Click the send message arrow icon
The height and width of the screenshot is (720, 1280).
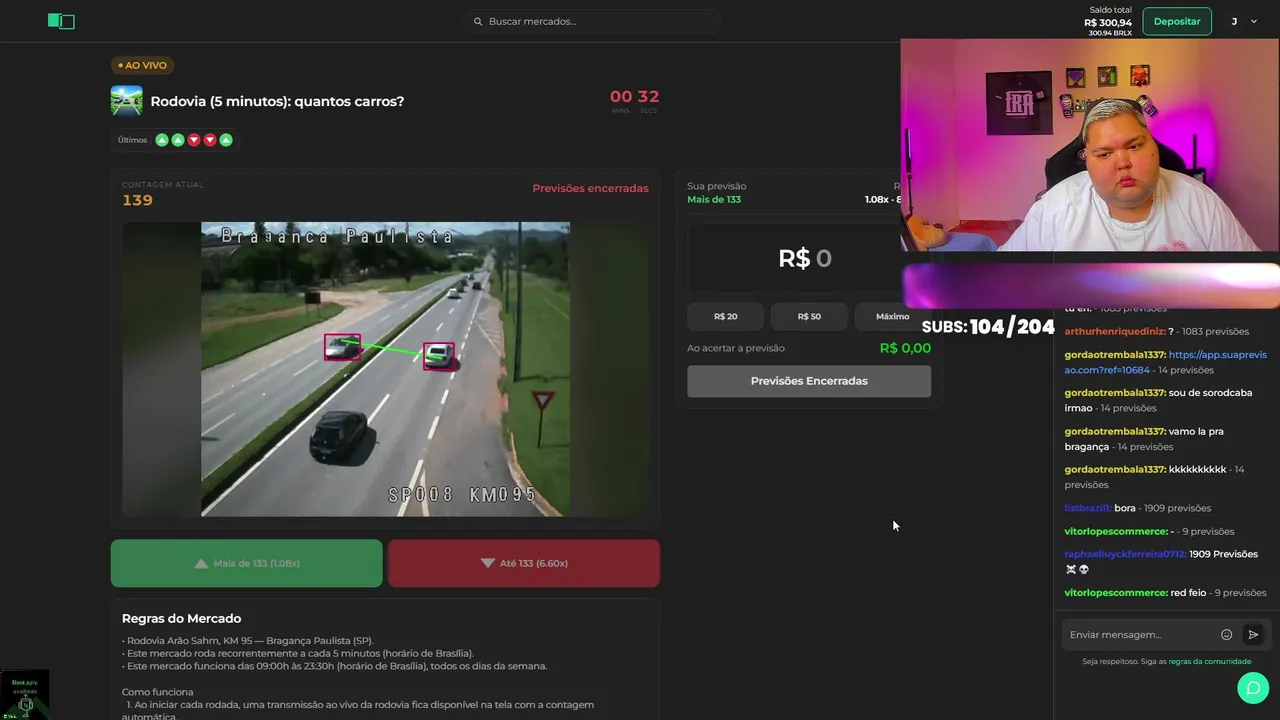[1253, 635]
